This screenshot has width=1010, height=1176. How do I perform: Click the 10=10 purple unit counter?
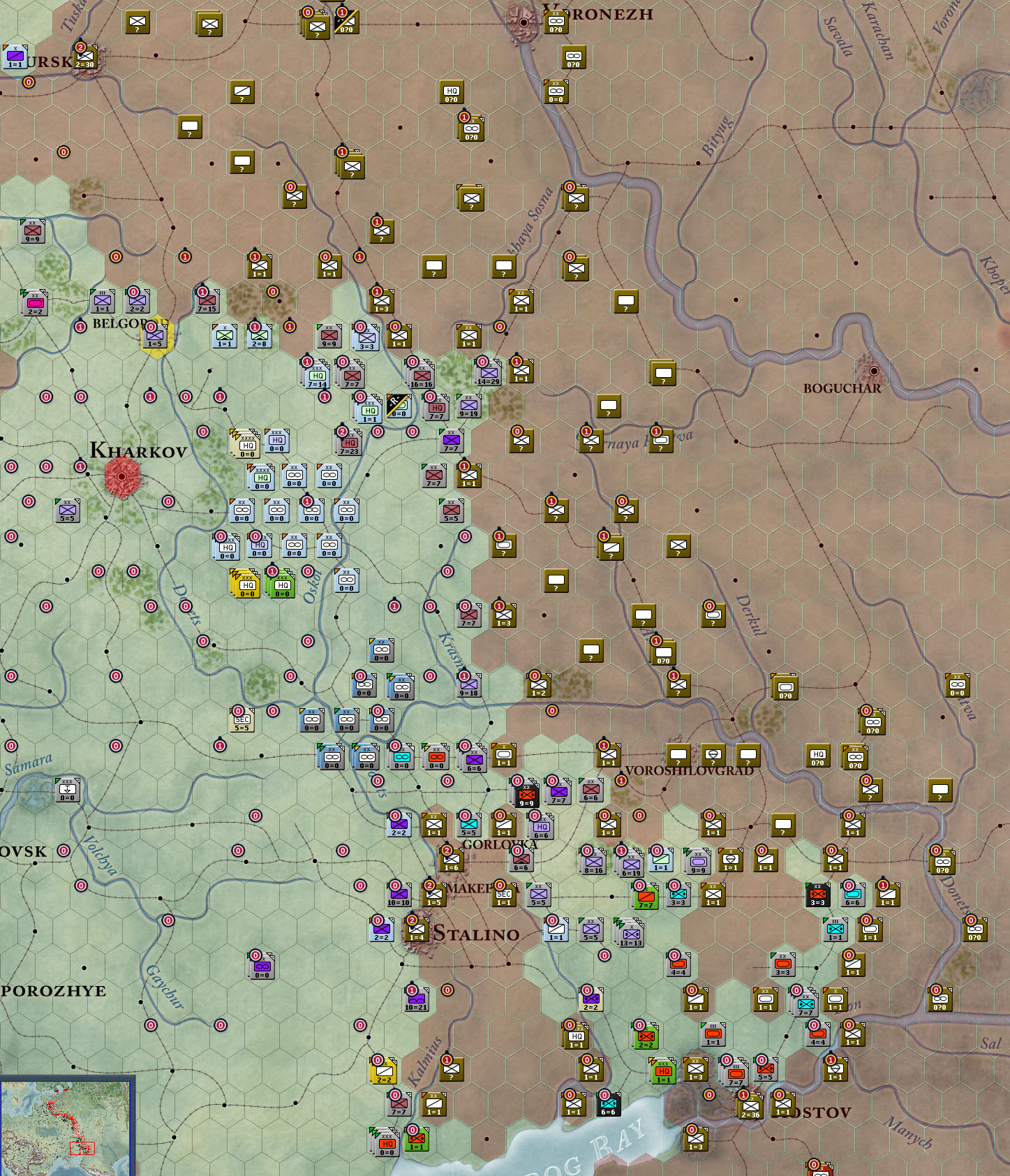[x=399, y=895]
